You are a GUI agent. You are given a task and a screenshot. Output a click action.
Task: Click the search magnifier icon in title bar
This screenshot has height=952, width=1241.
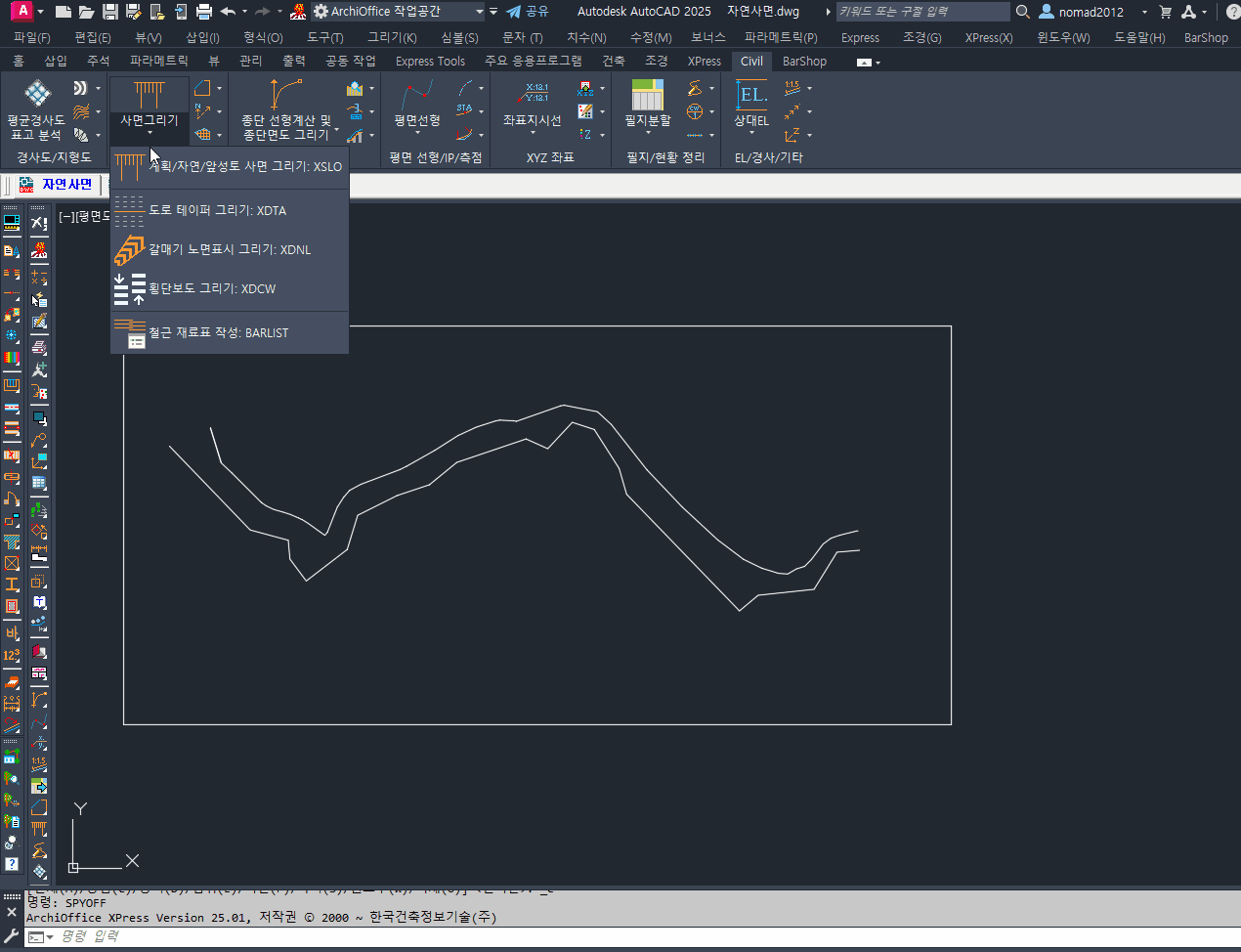(1023, 12)
